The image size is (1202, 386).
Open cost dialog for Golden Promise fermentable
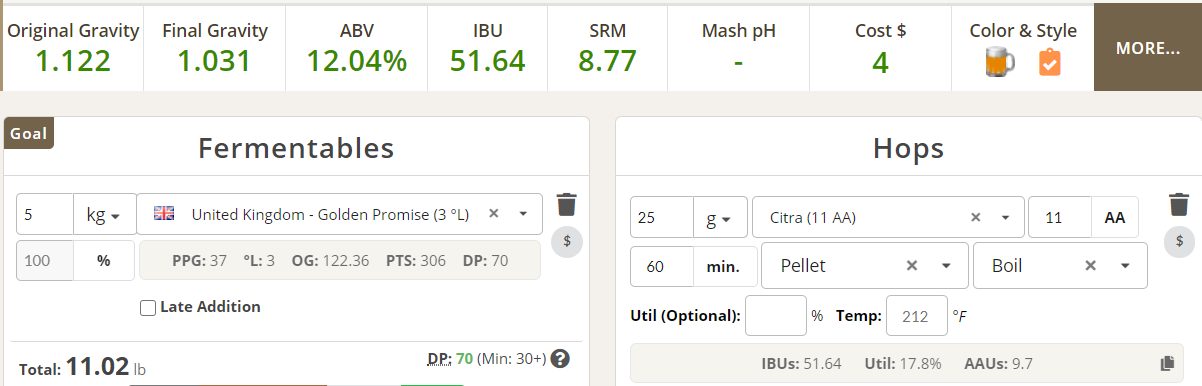(567, 241)
